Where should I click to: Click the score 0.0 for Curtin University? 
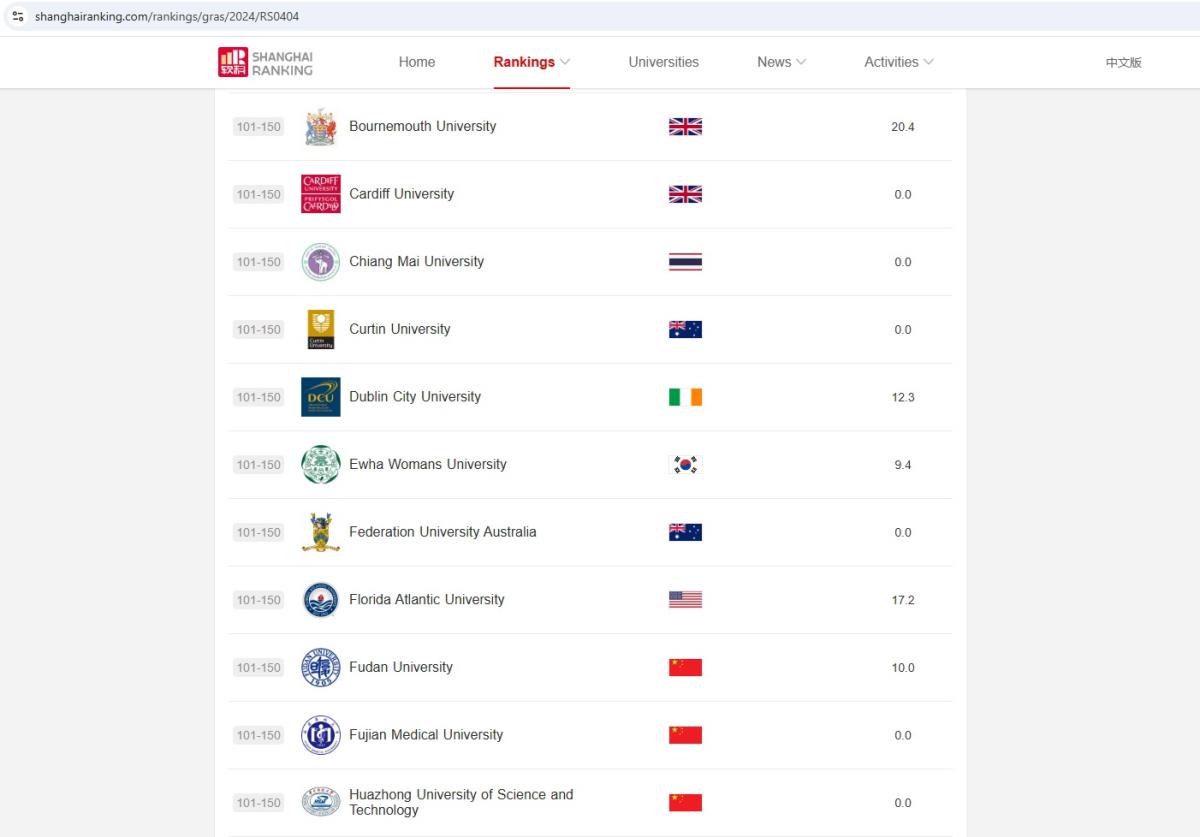point(903,329)
